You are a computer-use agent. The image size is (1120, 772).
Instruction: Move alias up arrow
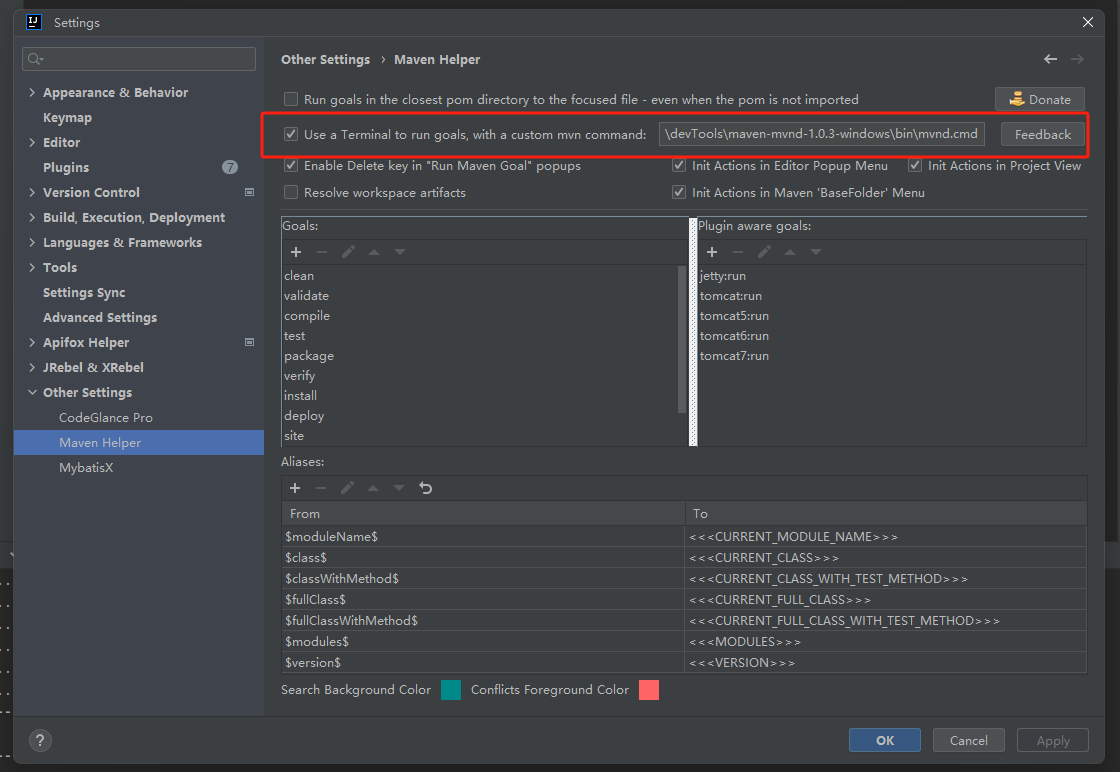(373, 488)
